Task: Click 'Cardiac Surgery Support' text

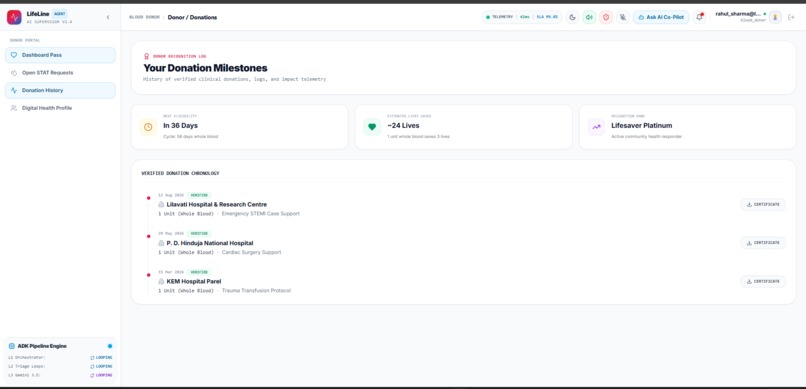Action: click(251, 252)
